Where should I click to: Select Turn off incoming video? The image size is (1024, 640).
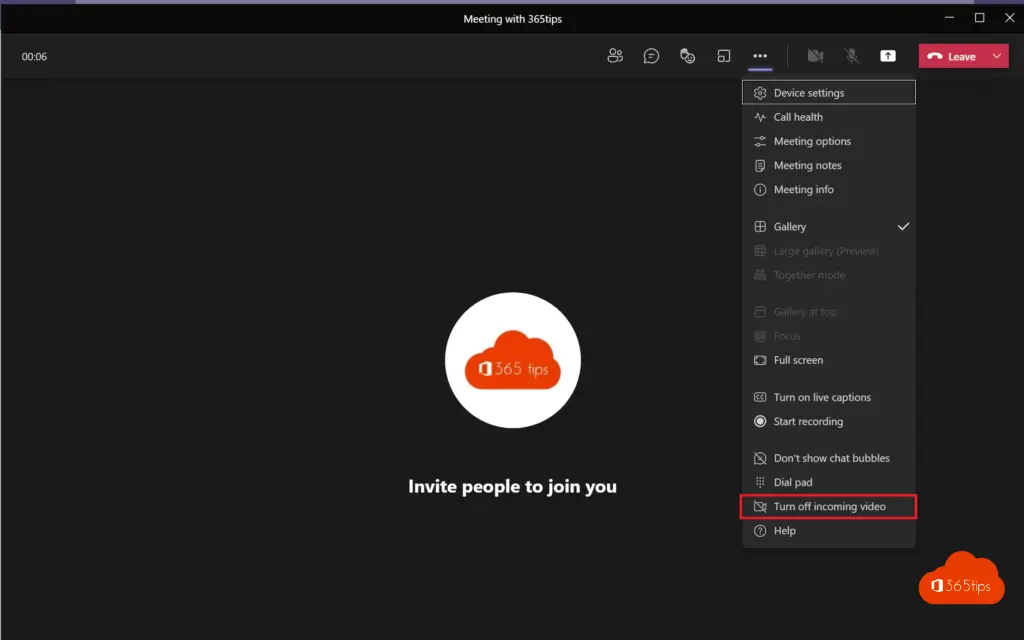point(829,506)
